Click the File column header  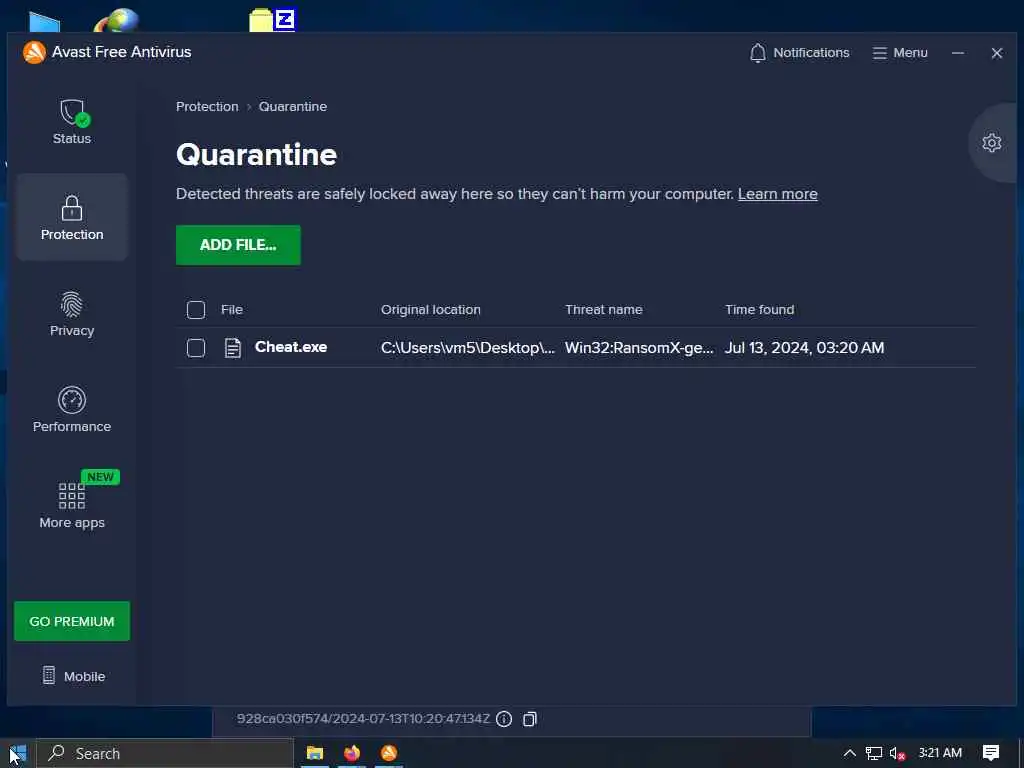click(x=232, y=310)
